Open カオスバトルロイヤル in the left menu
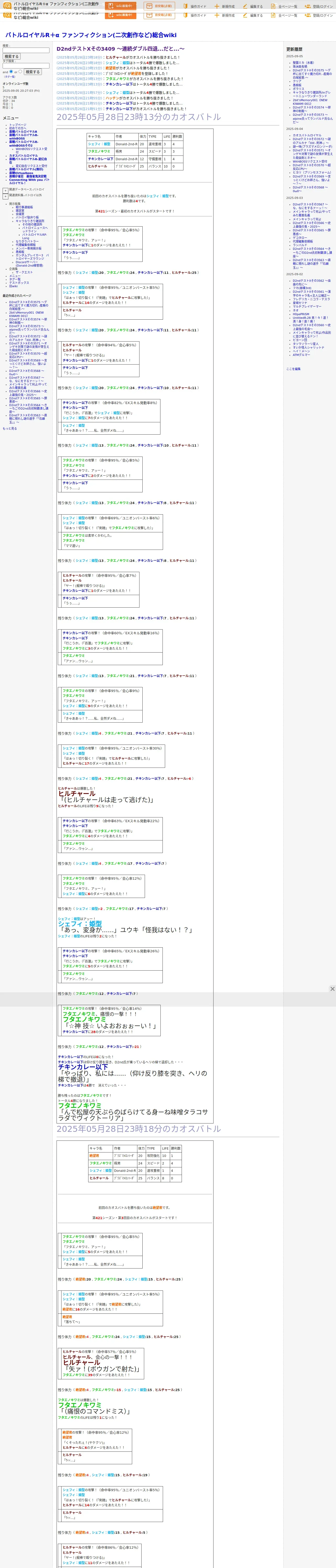The height and width of the screenshot is (1568, 336). coord(23,155)
